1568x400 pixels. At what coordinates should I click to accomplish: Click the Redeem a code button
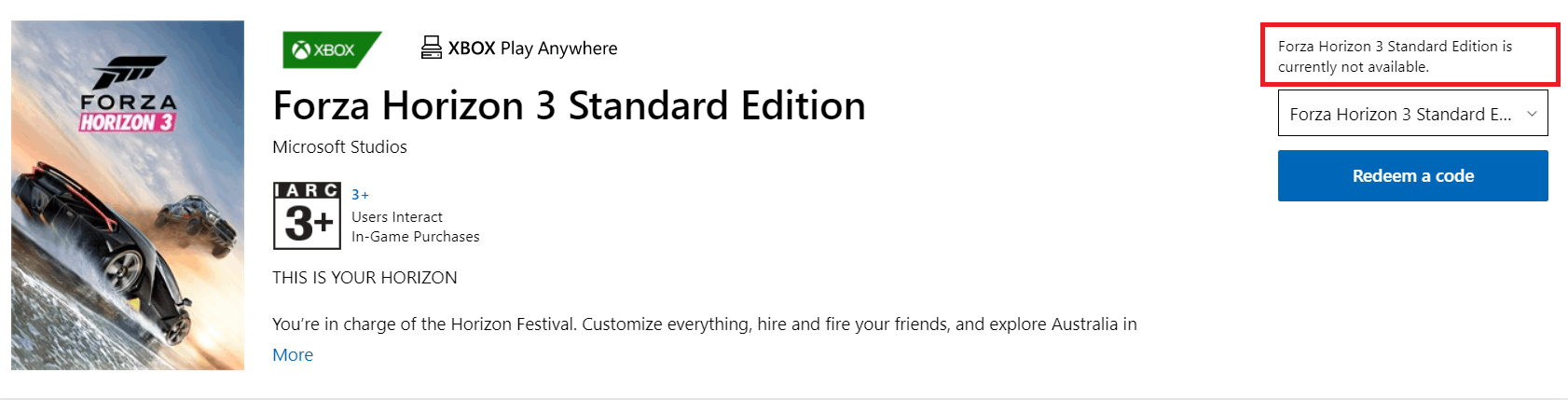[x=1412, y=175]
